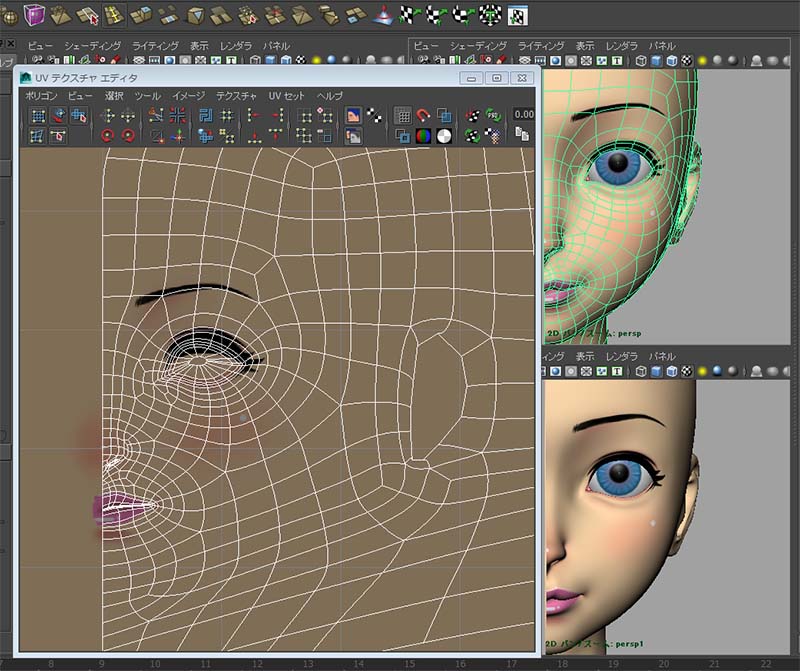
Task: Click the sew UV edges inward-arrows icon
Action: (177, 116)
